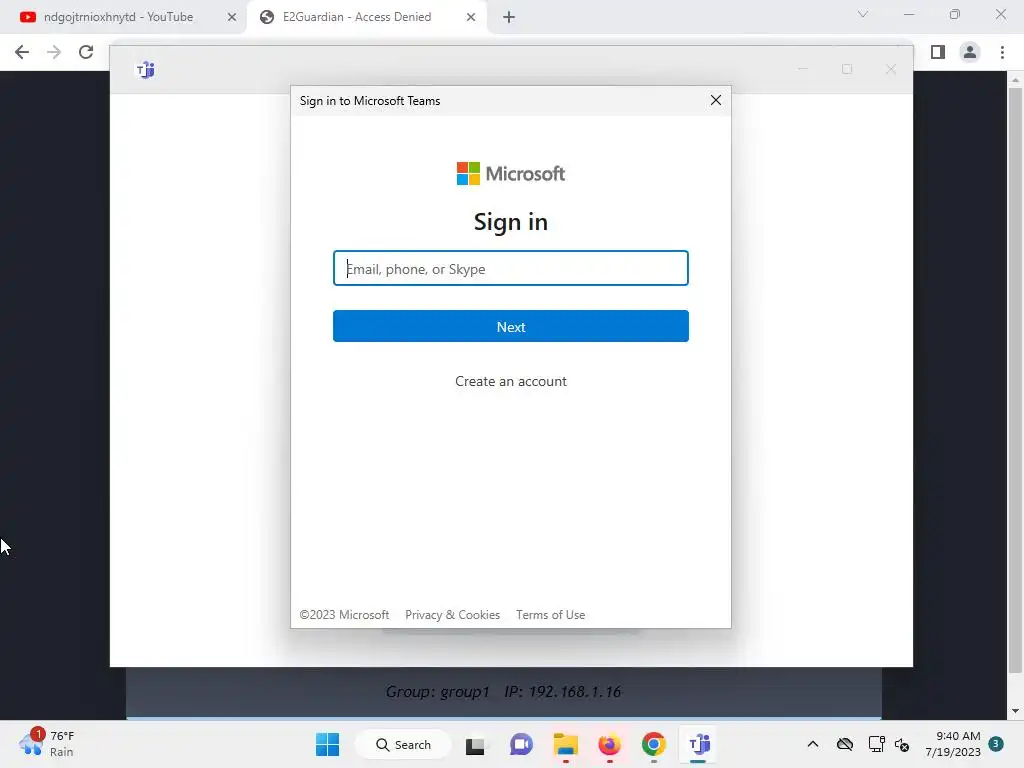Screen dimensions: 1024x768
Task: Click the Microsoft logo in the dialog
Action: point(511,174)
